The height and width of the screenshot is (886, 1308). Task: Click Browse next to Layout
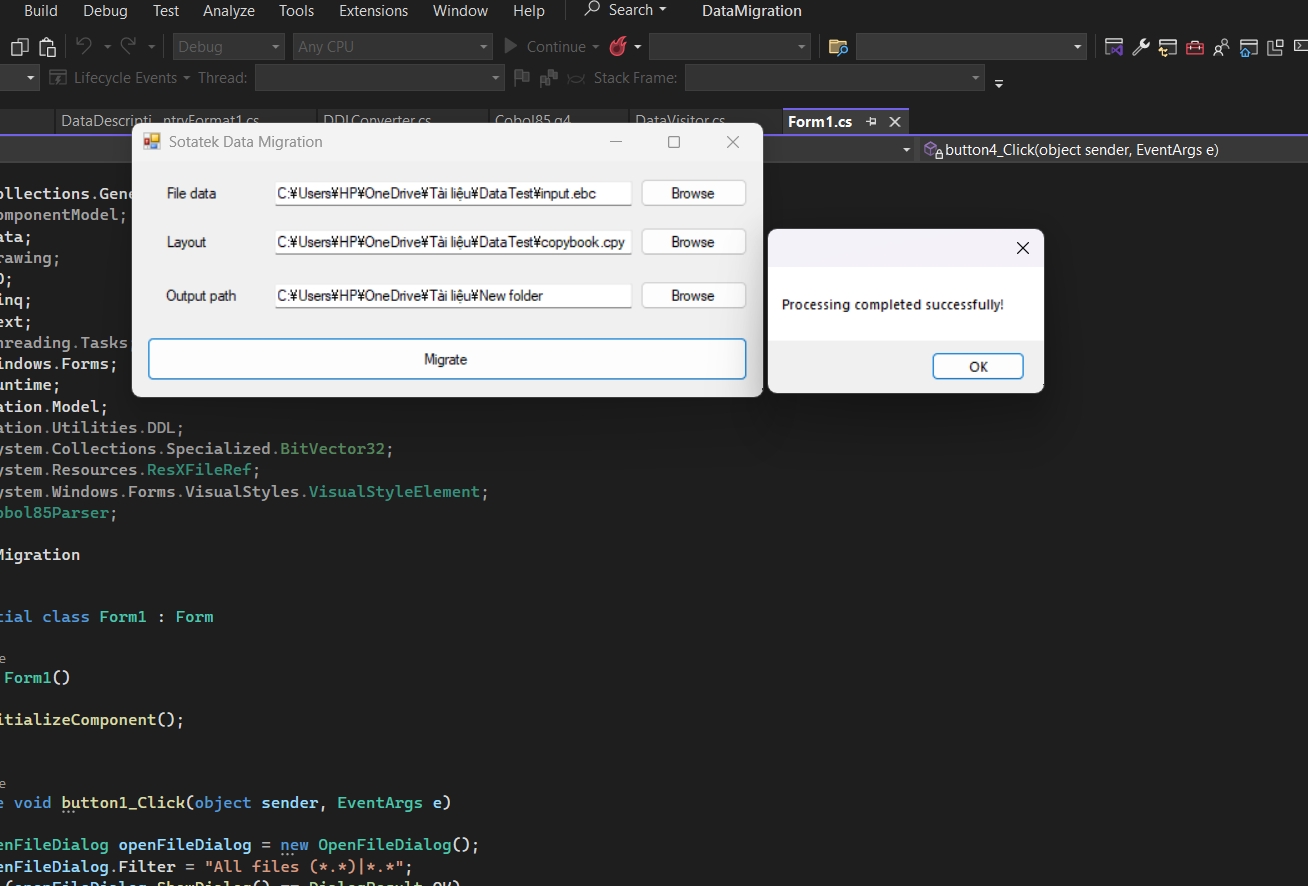click(693, 242)
